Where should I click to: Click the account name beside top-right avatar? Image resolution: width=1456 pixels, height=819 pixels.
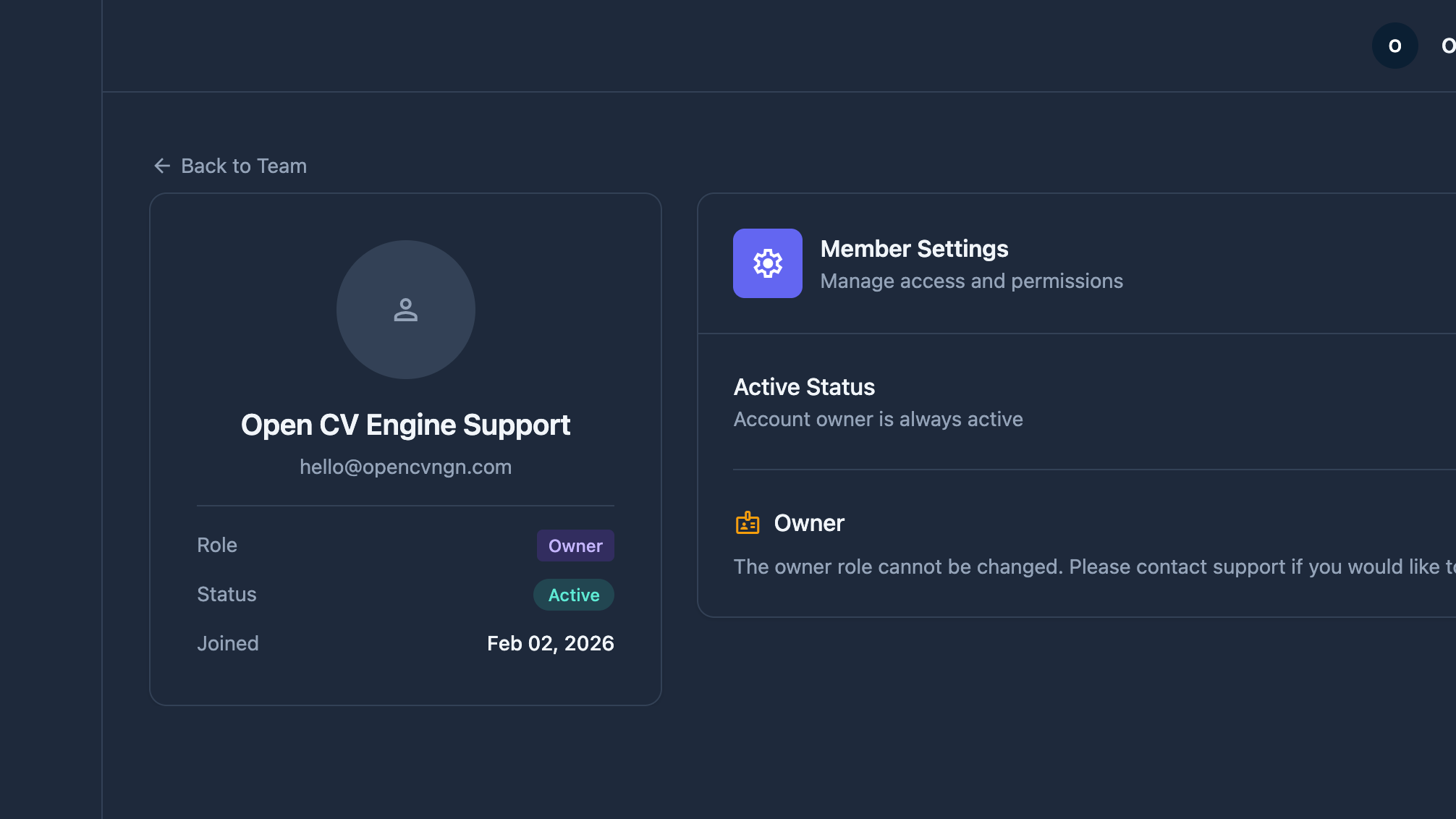point(1447,46)
